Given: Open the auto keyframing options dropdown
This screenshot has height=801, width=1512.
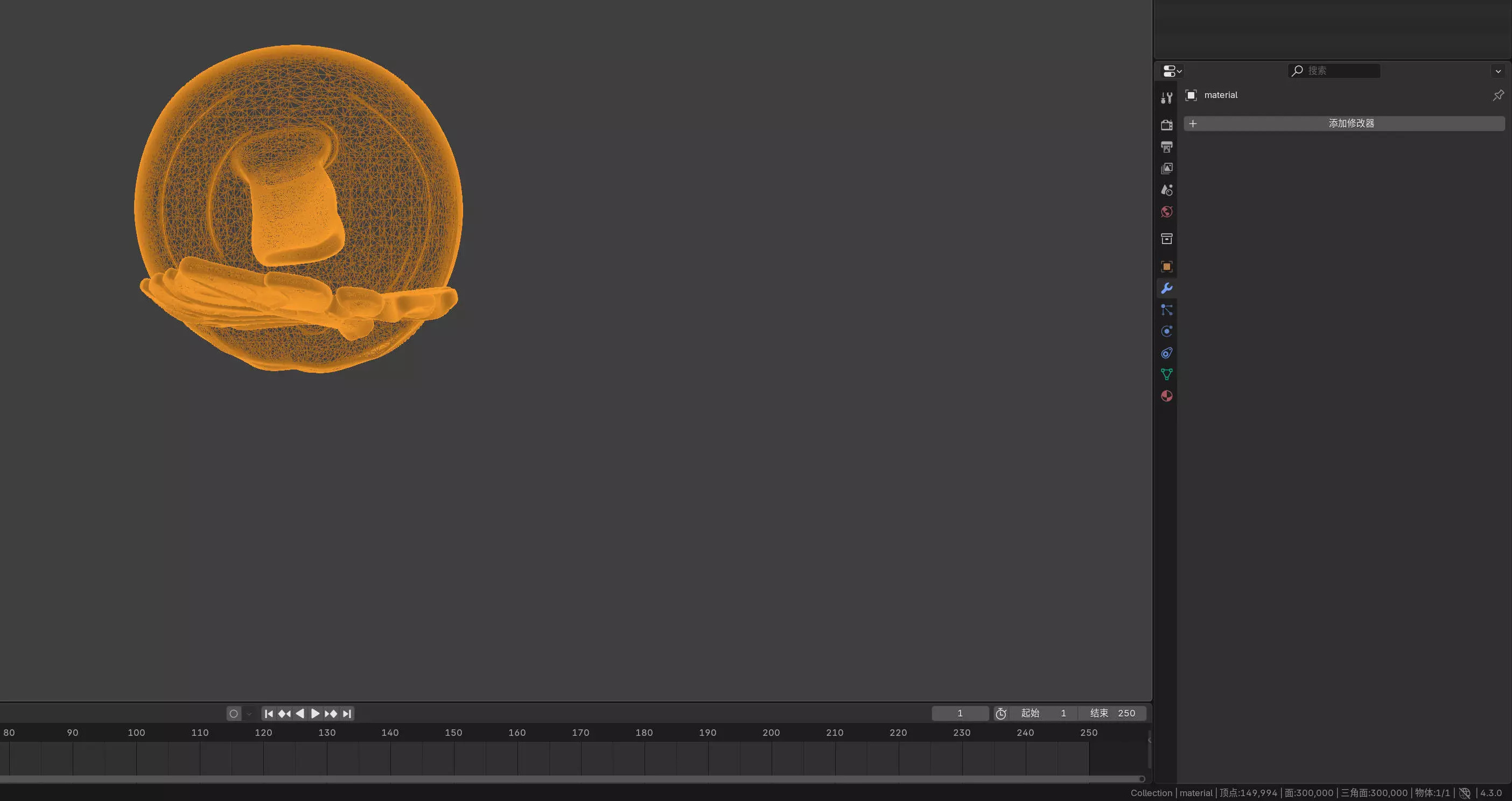Looking at the screenshot, I should pos(249,714).
